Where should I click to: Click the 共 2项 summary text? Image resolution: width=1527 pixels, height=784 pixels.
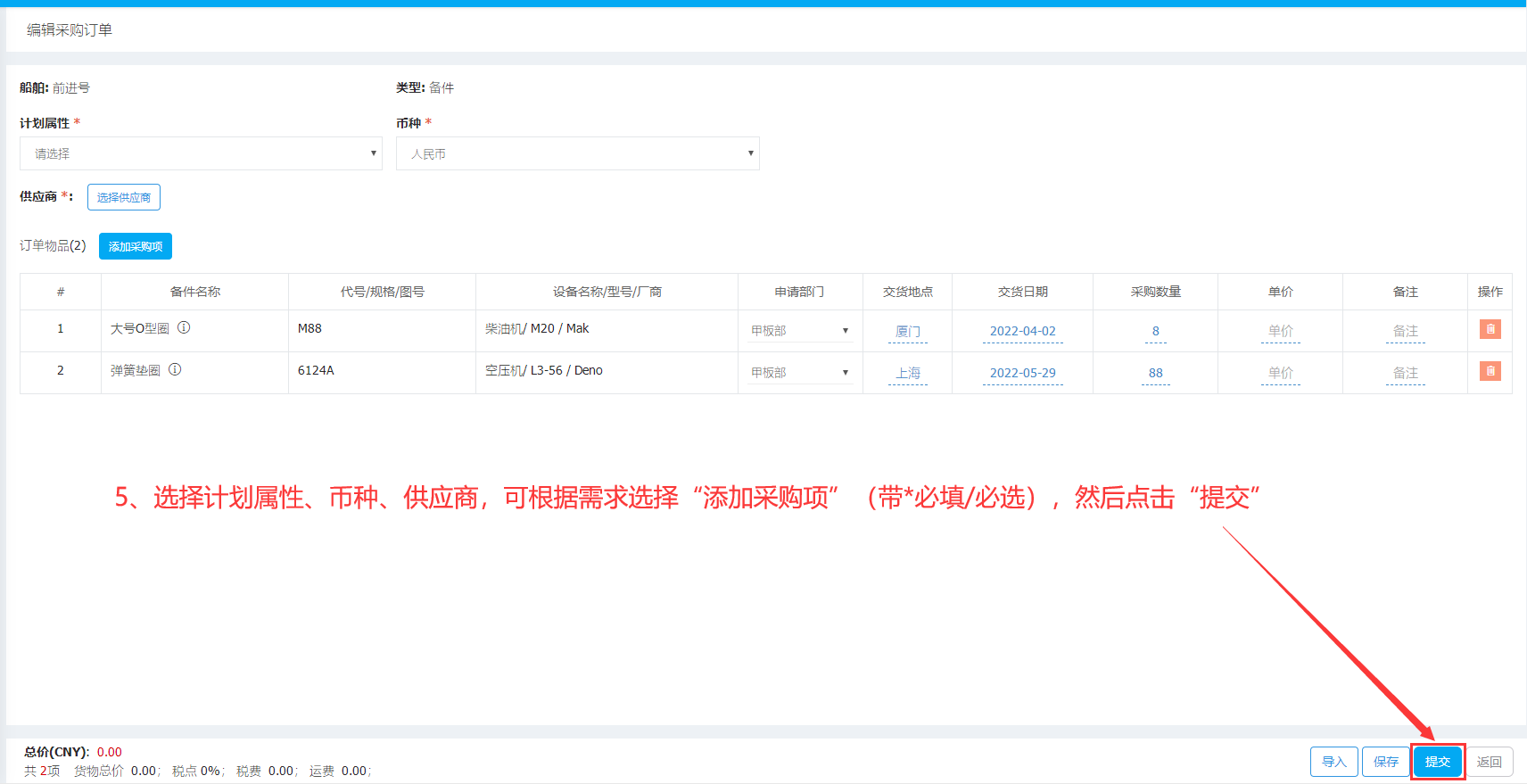(42, 771)
